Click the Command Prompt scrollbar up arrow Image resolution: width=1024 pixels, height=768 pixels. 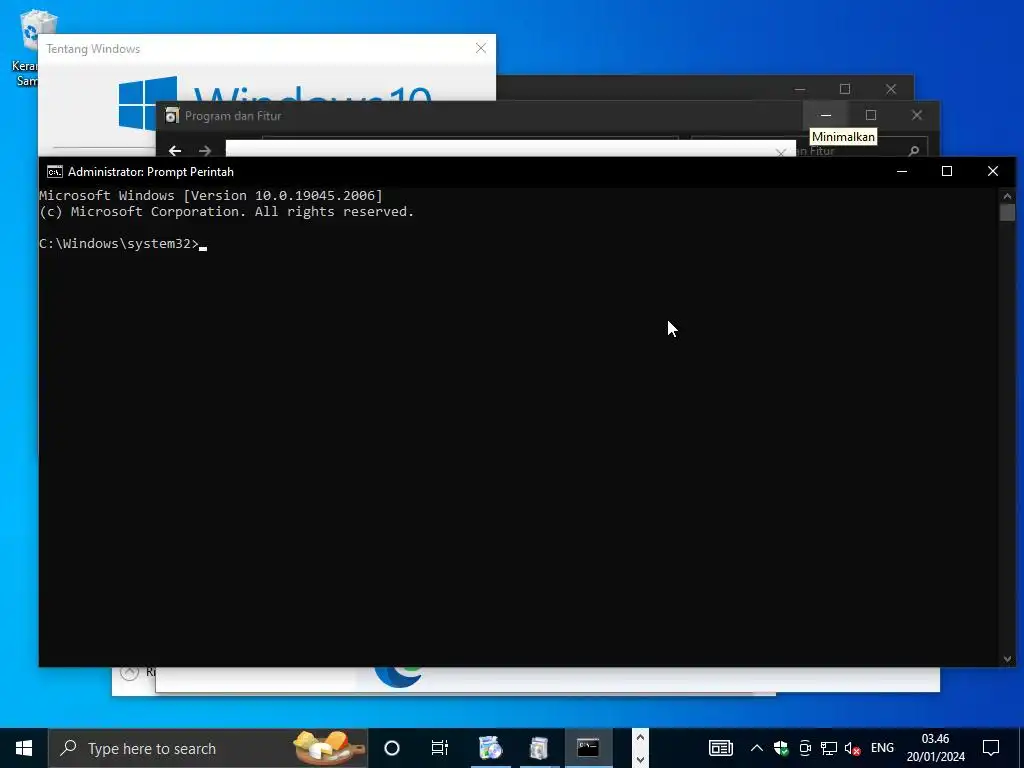1007,196
